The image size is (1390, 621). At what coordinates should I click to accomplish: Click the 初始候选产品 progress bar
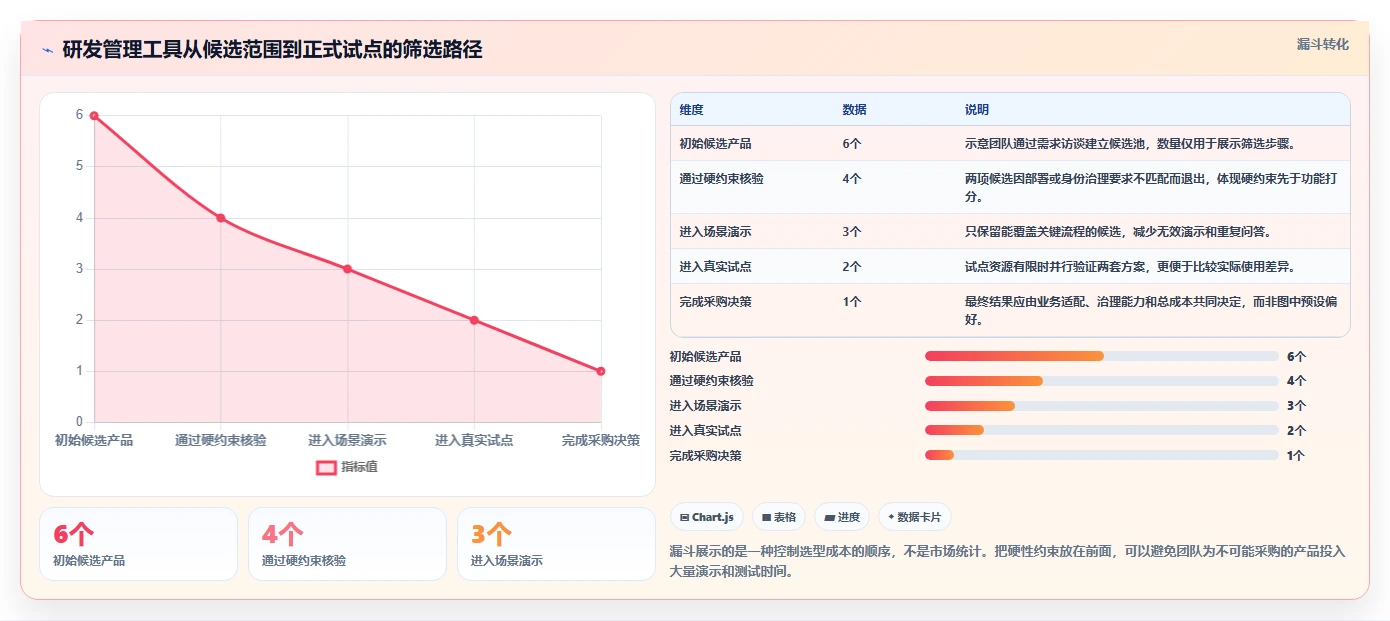tap(1102, 356)
